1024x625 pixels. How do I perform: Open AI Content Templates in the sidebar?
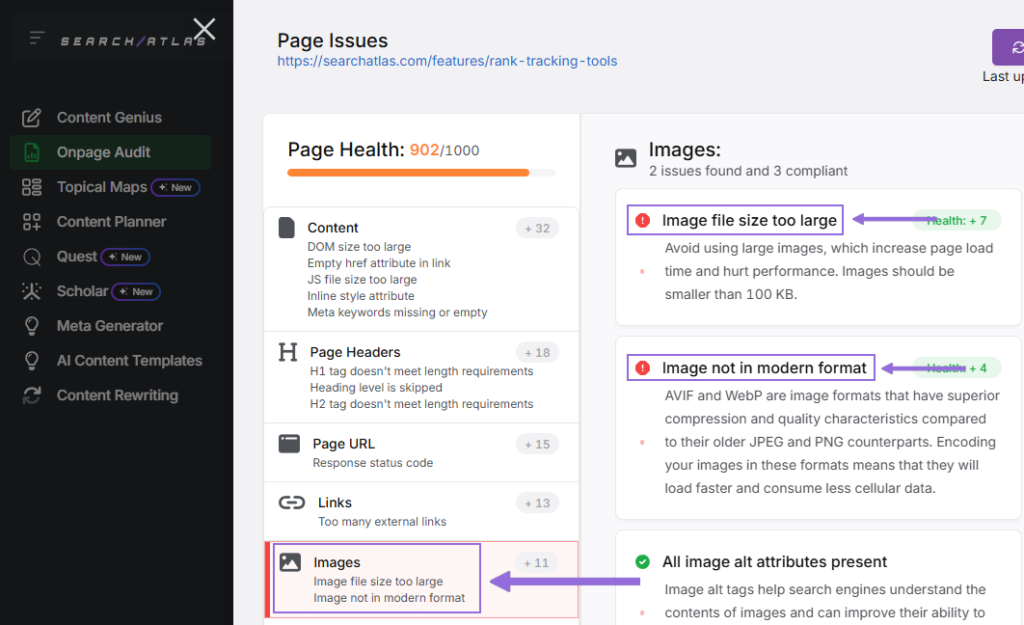click(x=129, y=361)
